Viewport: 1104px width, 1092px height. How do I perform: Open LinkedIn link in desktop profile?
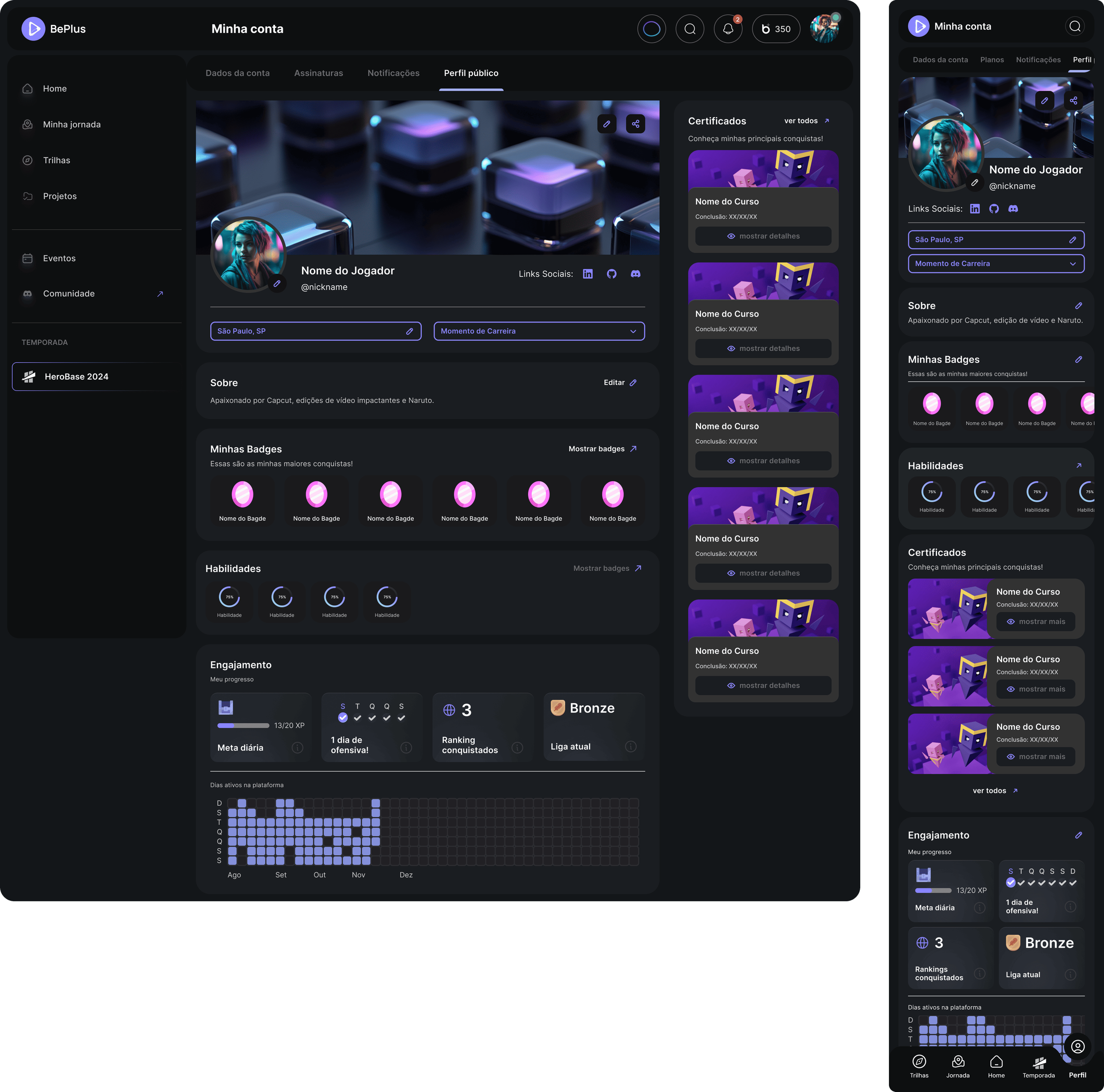(587, 274)
